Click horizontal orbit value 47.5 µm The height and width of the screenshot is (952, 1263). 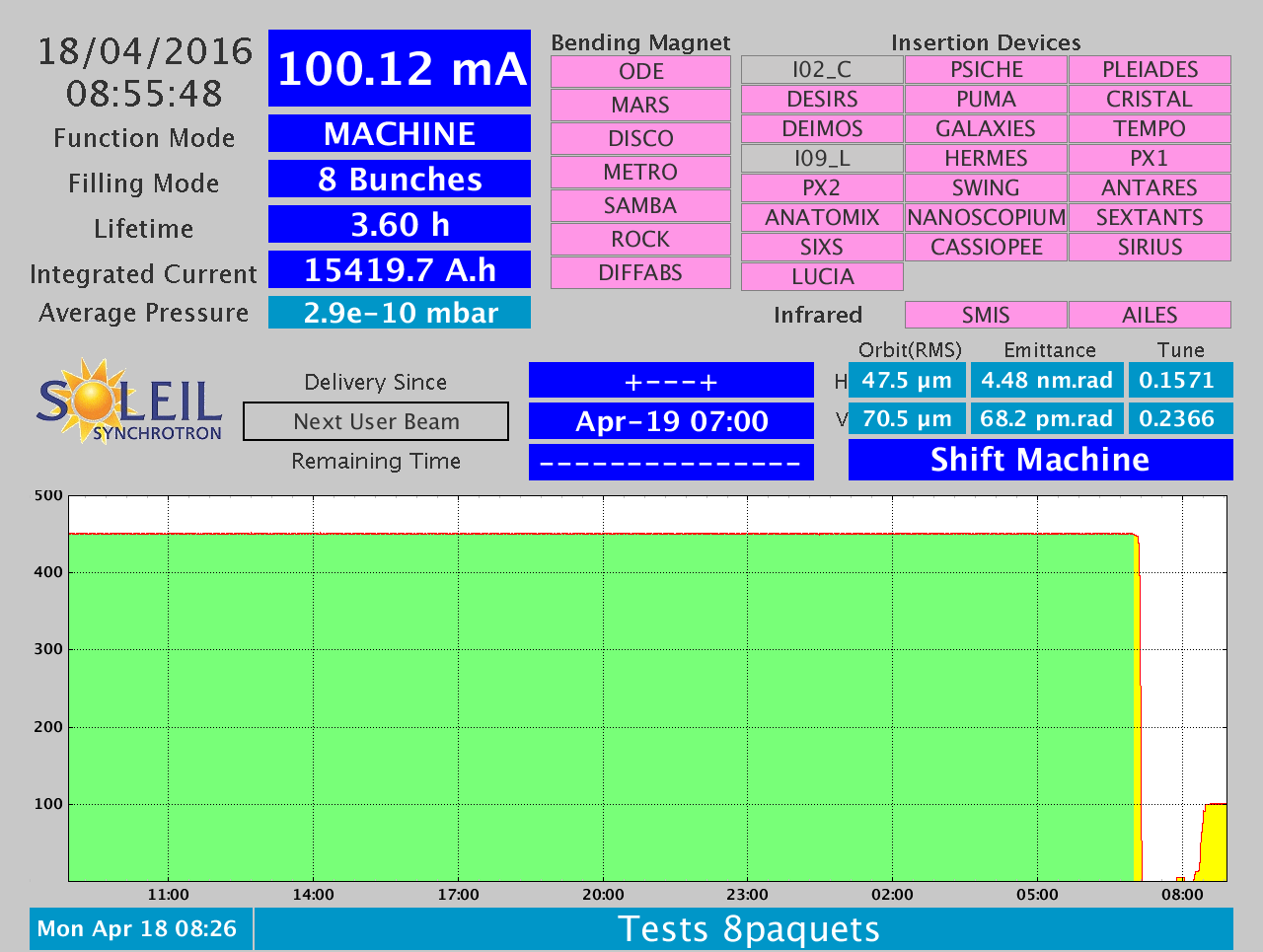(x=907, y=380)
